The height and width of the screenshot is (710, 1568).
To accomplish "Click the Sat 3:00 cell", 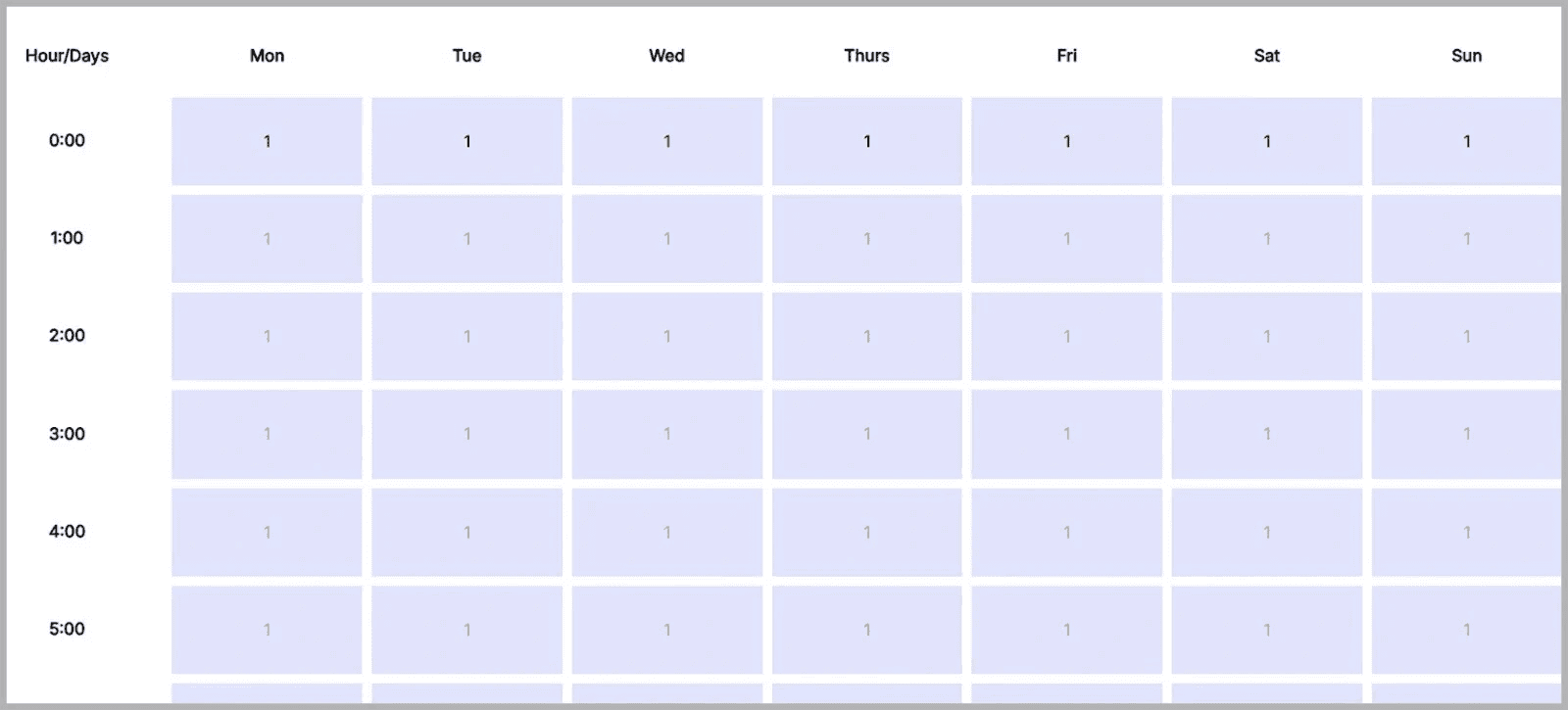I will tap(1267, 434).
